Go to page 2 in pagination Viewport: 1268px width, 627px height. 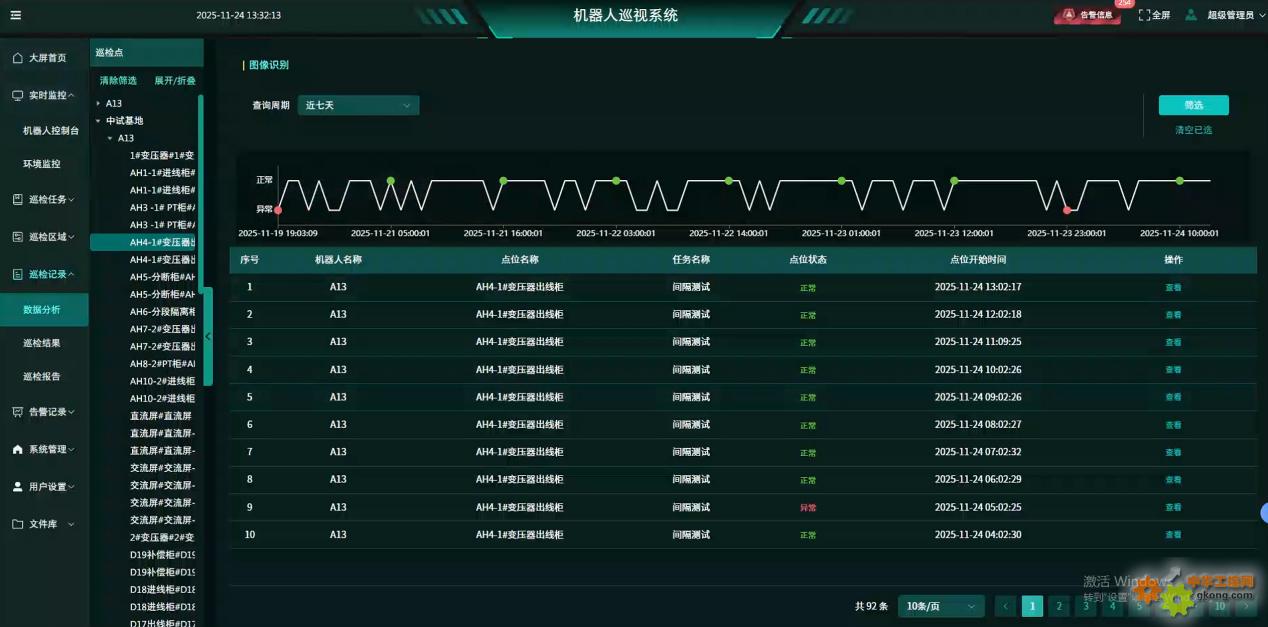tap(1059, 606)
